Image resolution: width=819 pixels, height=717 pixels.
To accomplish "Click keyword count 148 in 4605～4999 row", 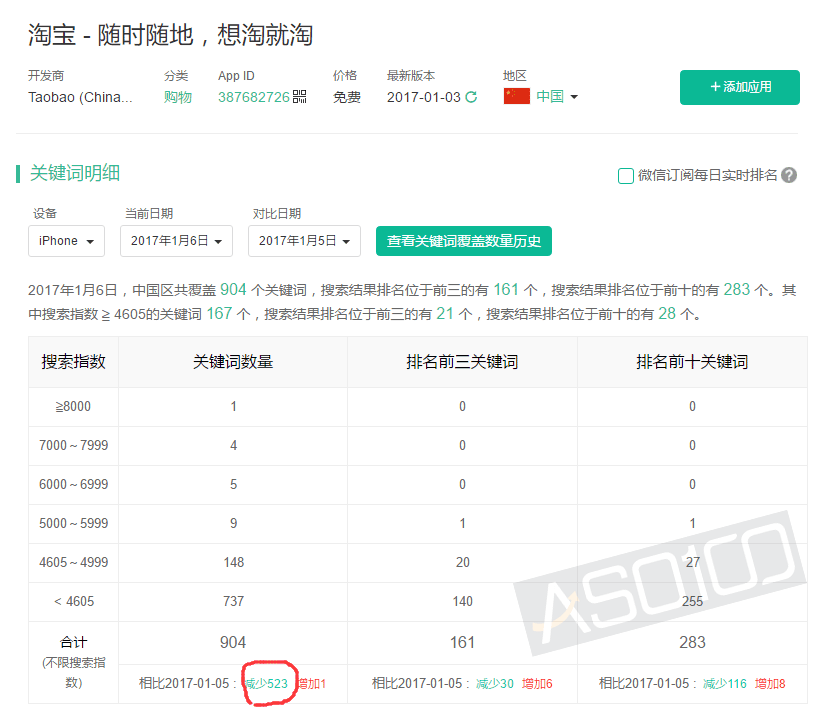I will pos(233,562).
